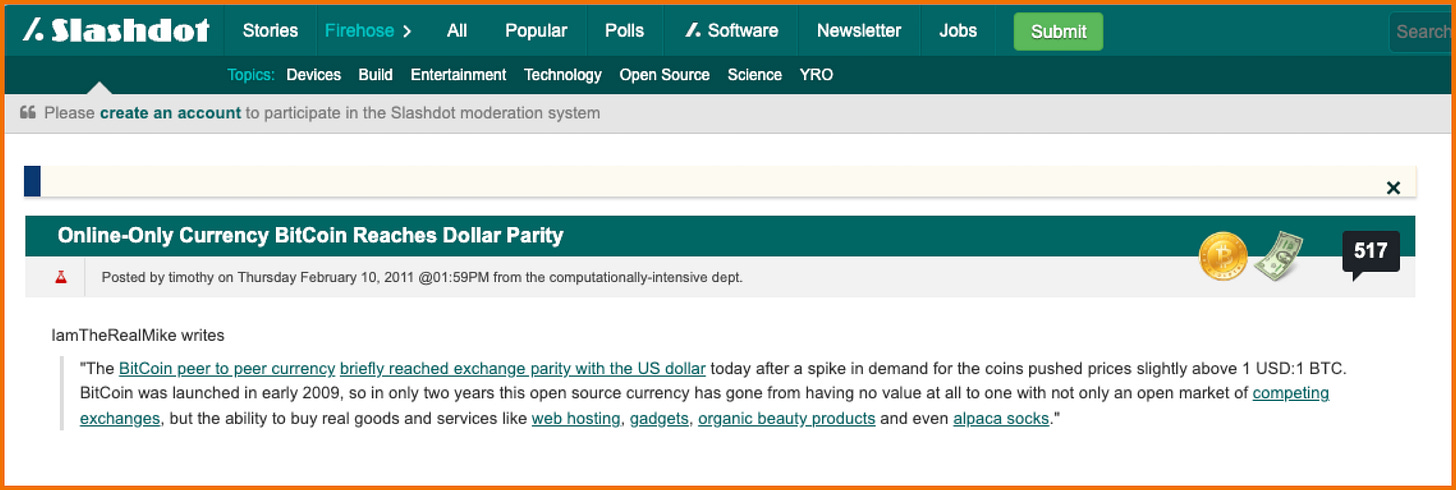
Task: Open the All nav item
Action: 457,31
